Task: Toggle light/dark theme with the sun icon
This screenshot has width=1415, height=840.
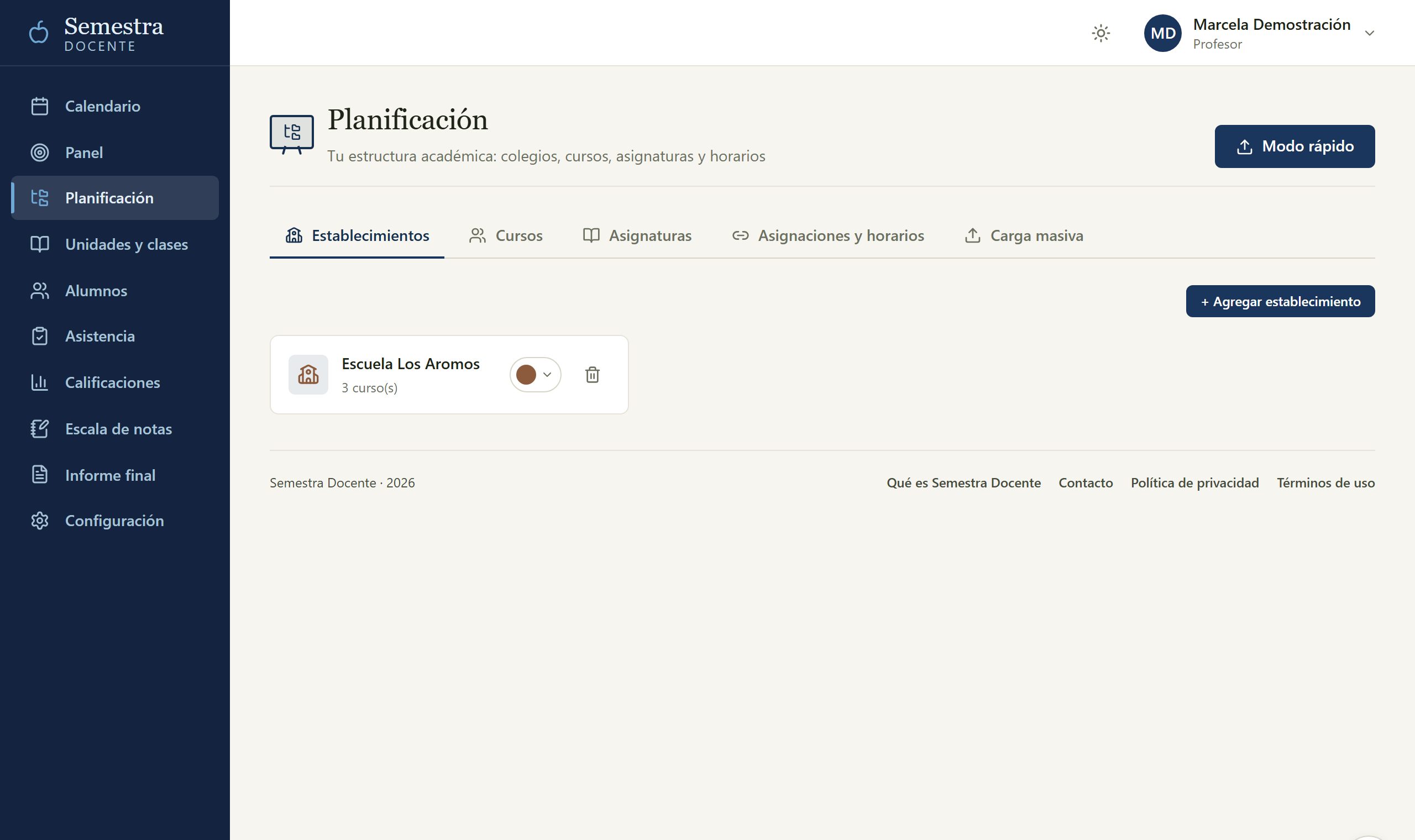Action: click(x=1101, y=33)
